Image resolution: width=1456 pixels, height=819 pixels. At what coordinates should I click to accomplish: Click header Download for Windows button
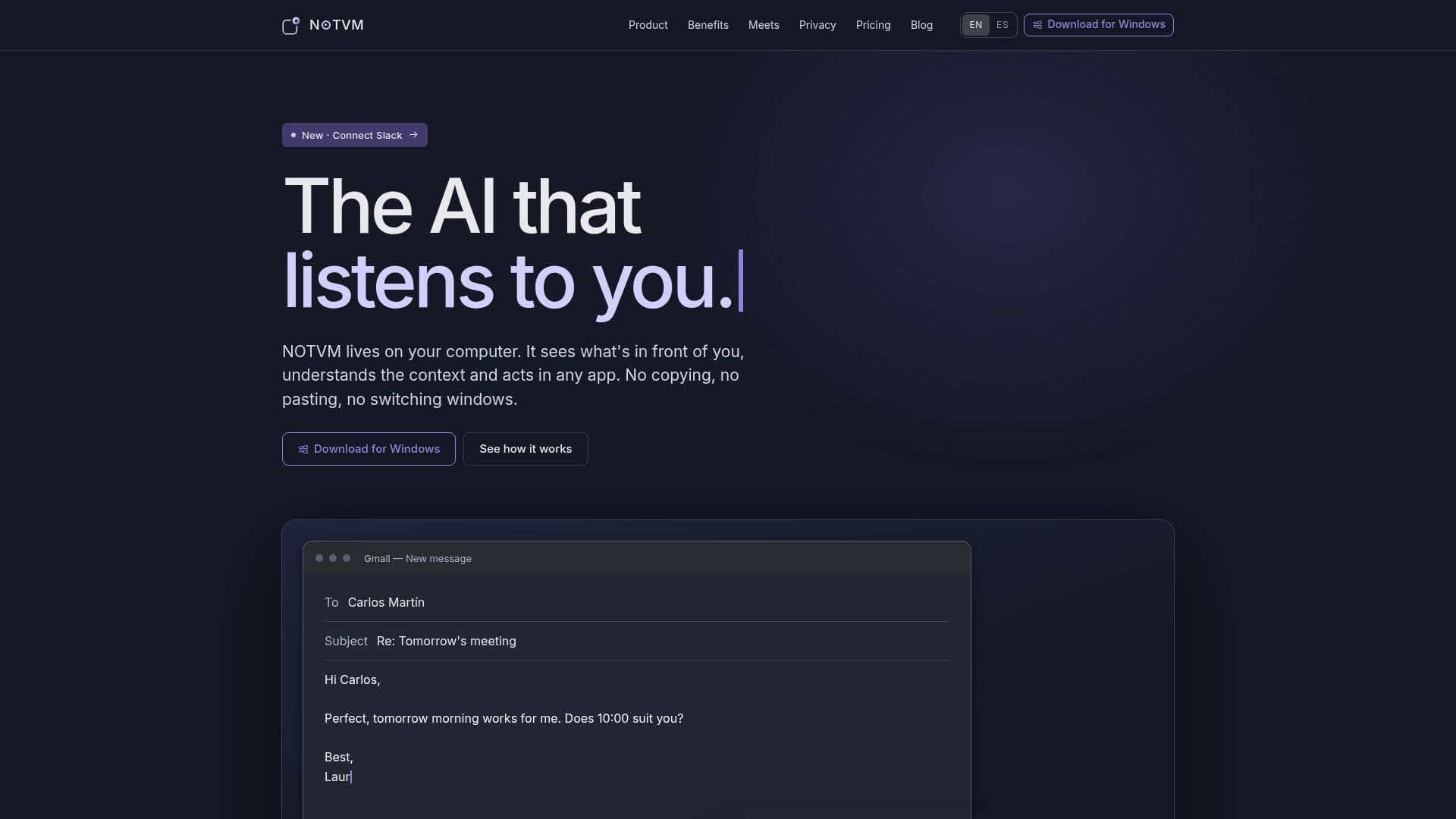point(1099,25)
